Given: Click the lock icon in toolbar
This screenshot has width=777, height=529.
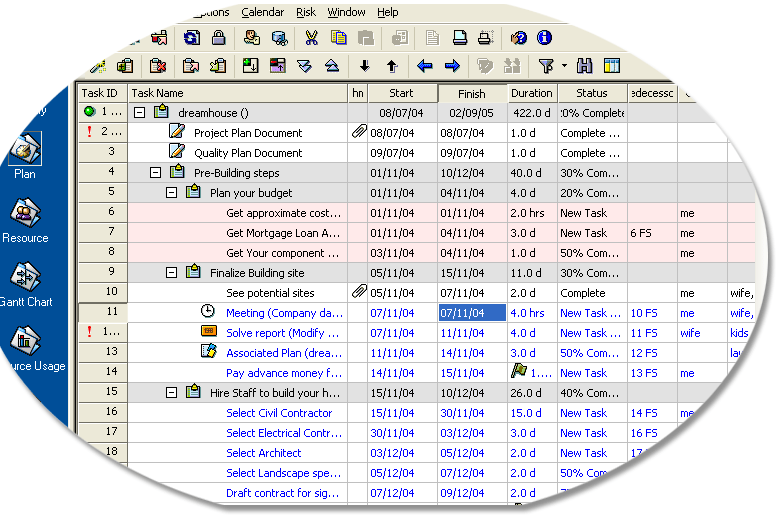Looking at the screenshot, I should tap(218, 39).
